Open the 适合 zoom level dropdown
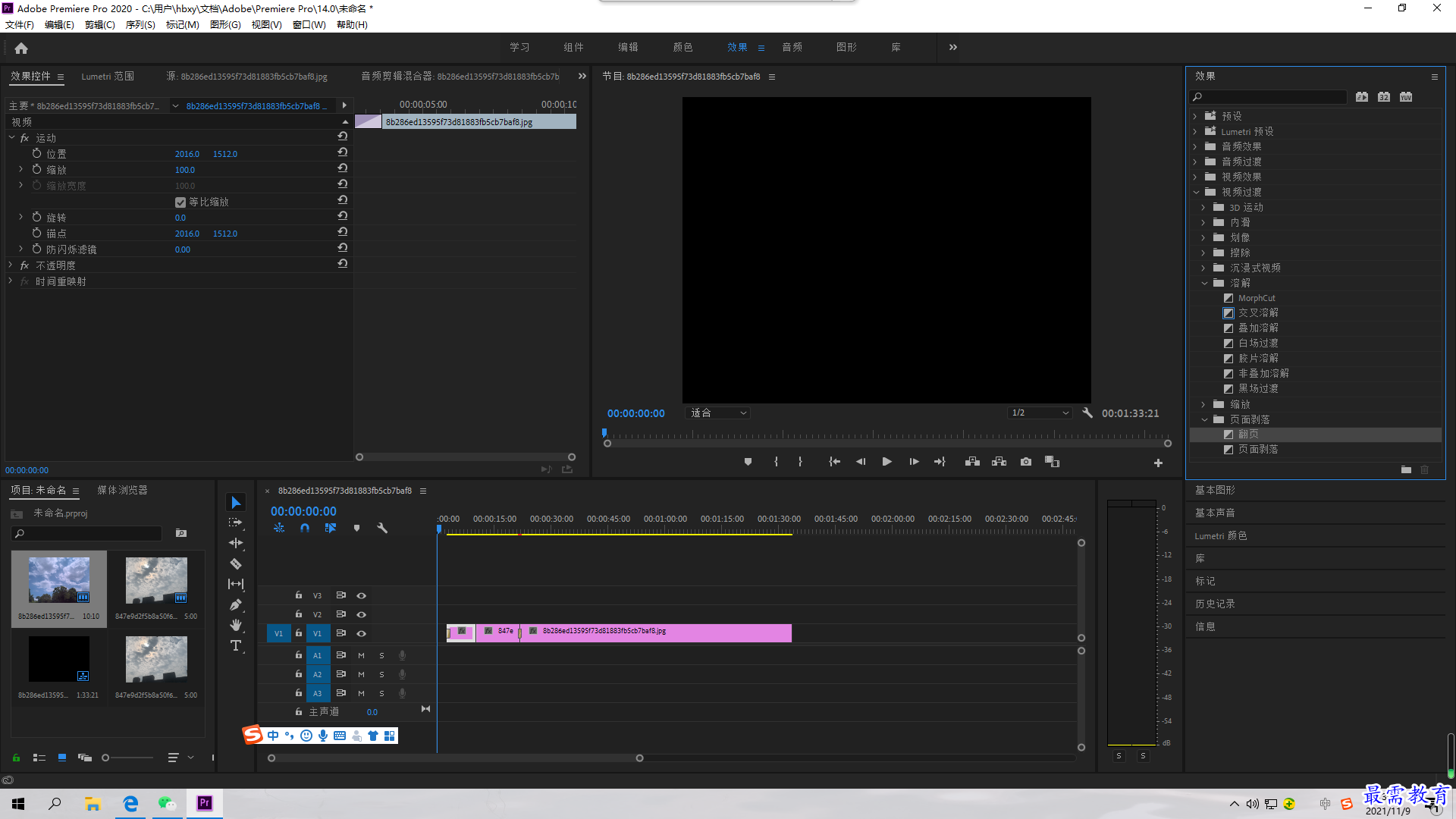 (717, 413)
